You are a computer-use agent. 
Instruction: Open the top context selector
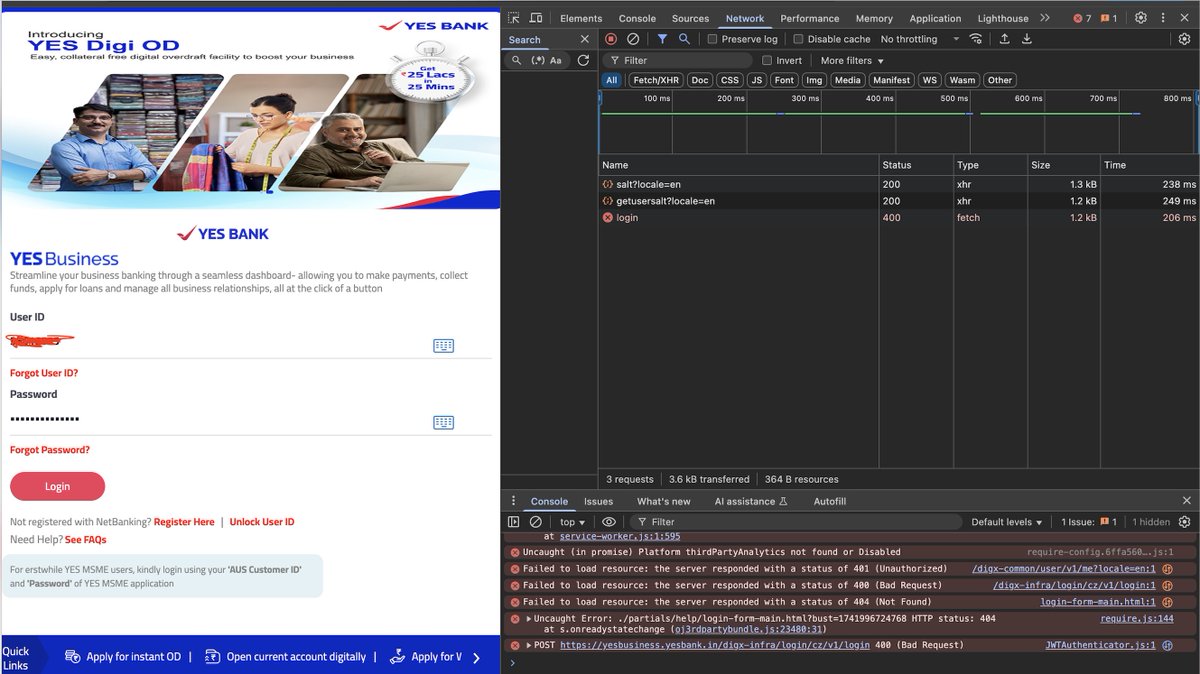[573, 522]
